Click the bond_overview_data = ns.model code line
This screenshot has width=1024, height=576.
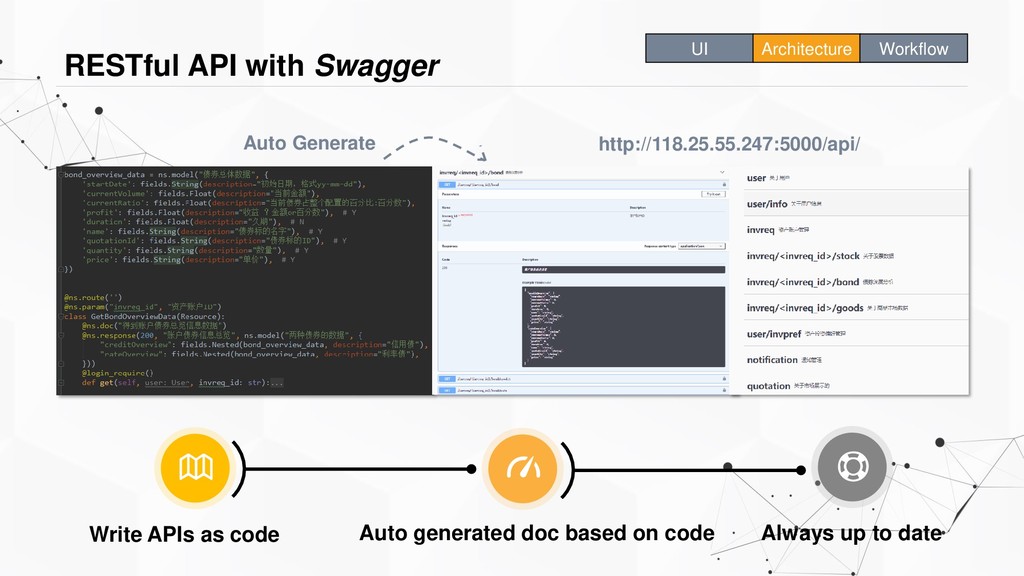(166, 174)
